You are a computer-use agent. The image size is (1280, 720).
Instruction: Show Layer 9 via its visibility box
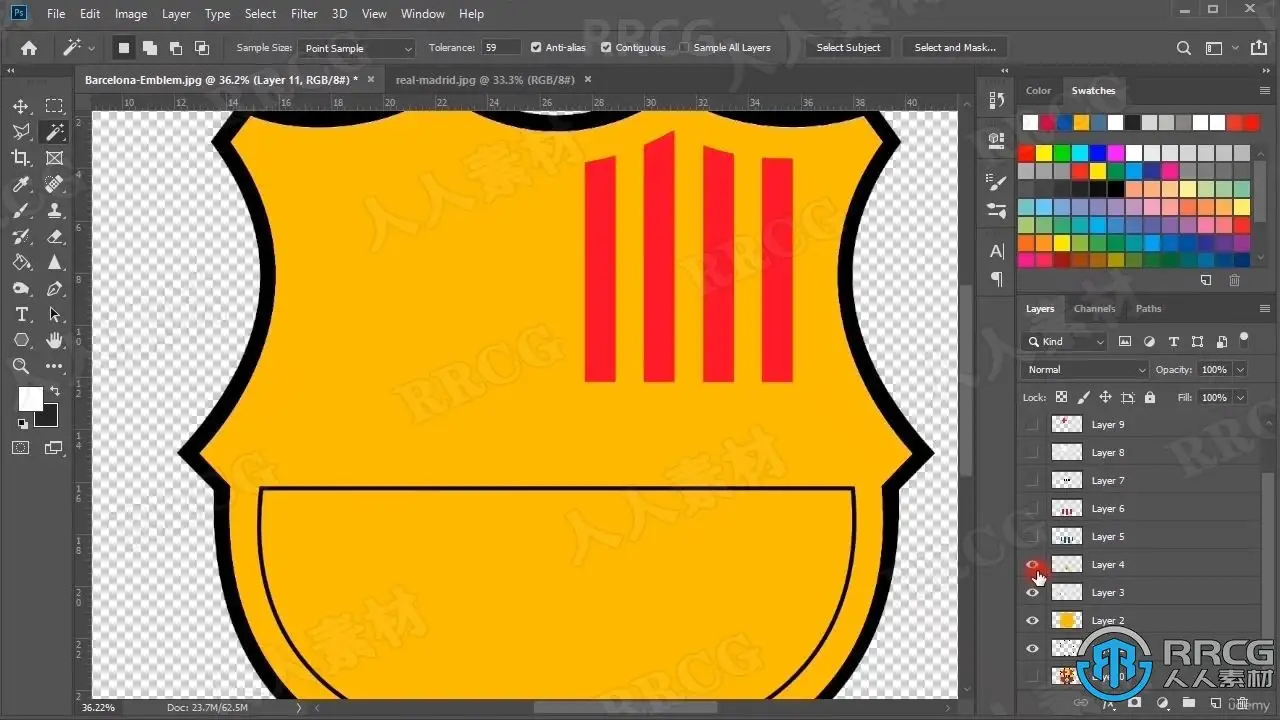[x=1033, y=425]
